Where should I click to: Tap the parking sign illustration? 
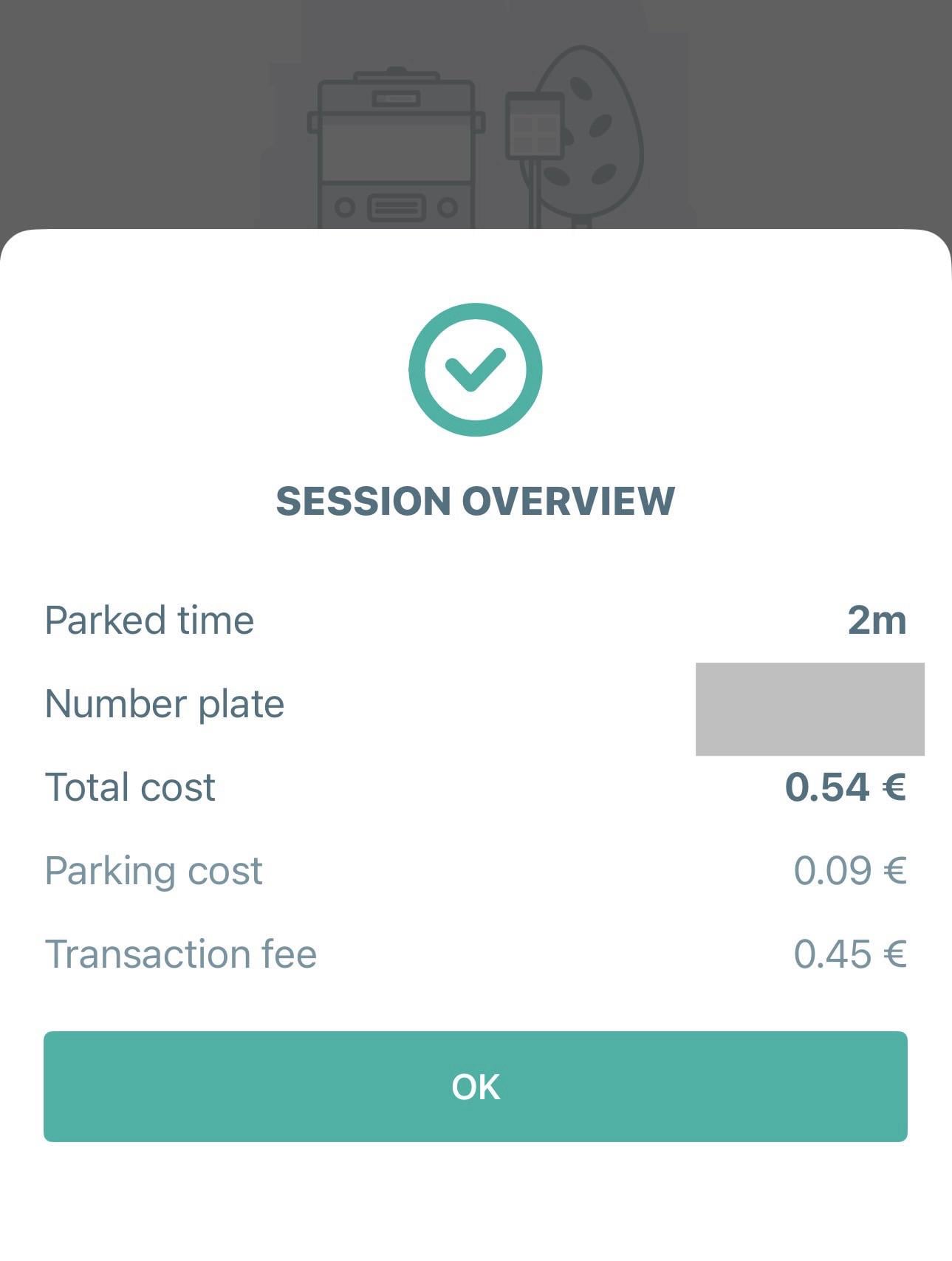tap(535, 126)
